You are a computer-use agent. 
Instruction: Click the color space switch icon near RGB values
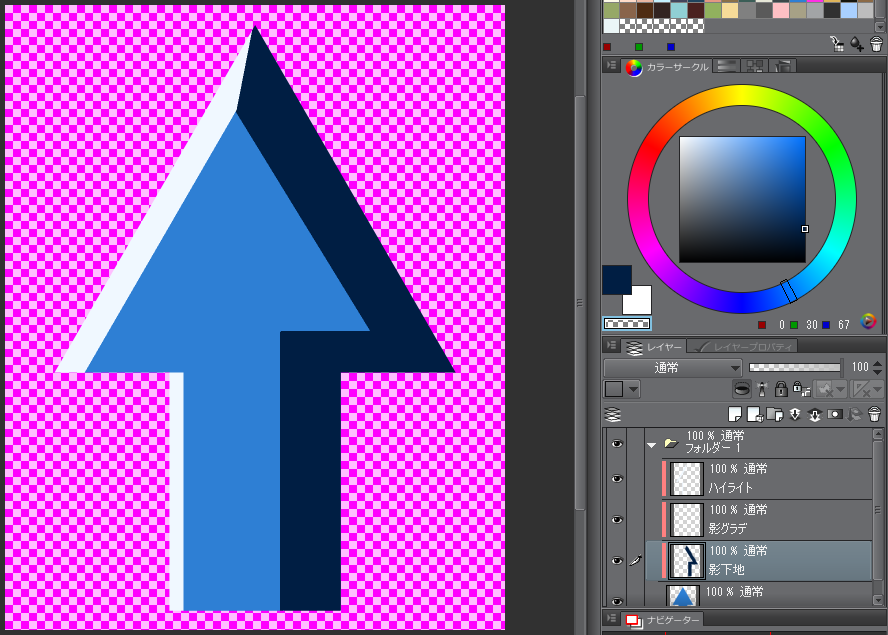tap(868, 322)
